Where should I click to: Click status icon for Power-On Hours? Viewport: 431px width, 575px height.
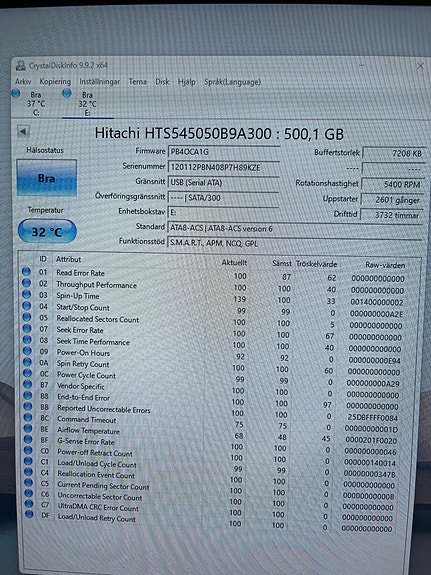pos(27,351)
